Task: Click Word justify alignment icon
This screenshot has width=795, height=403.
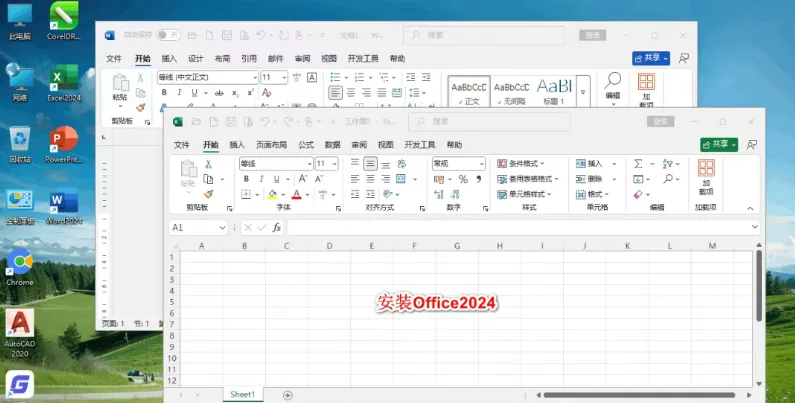Action: (382, 93)
